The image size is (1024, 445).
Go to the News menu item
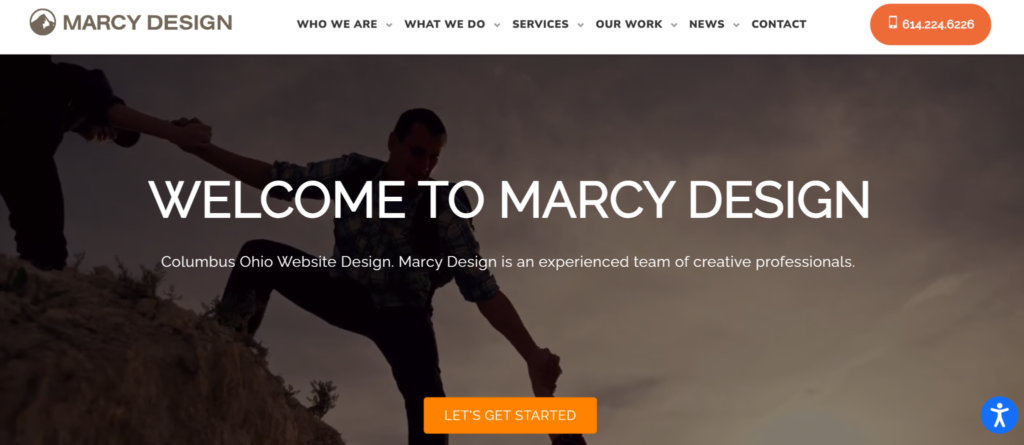click(707, 24)
